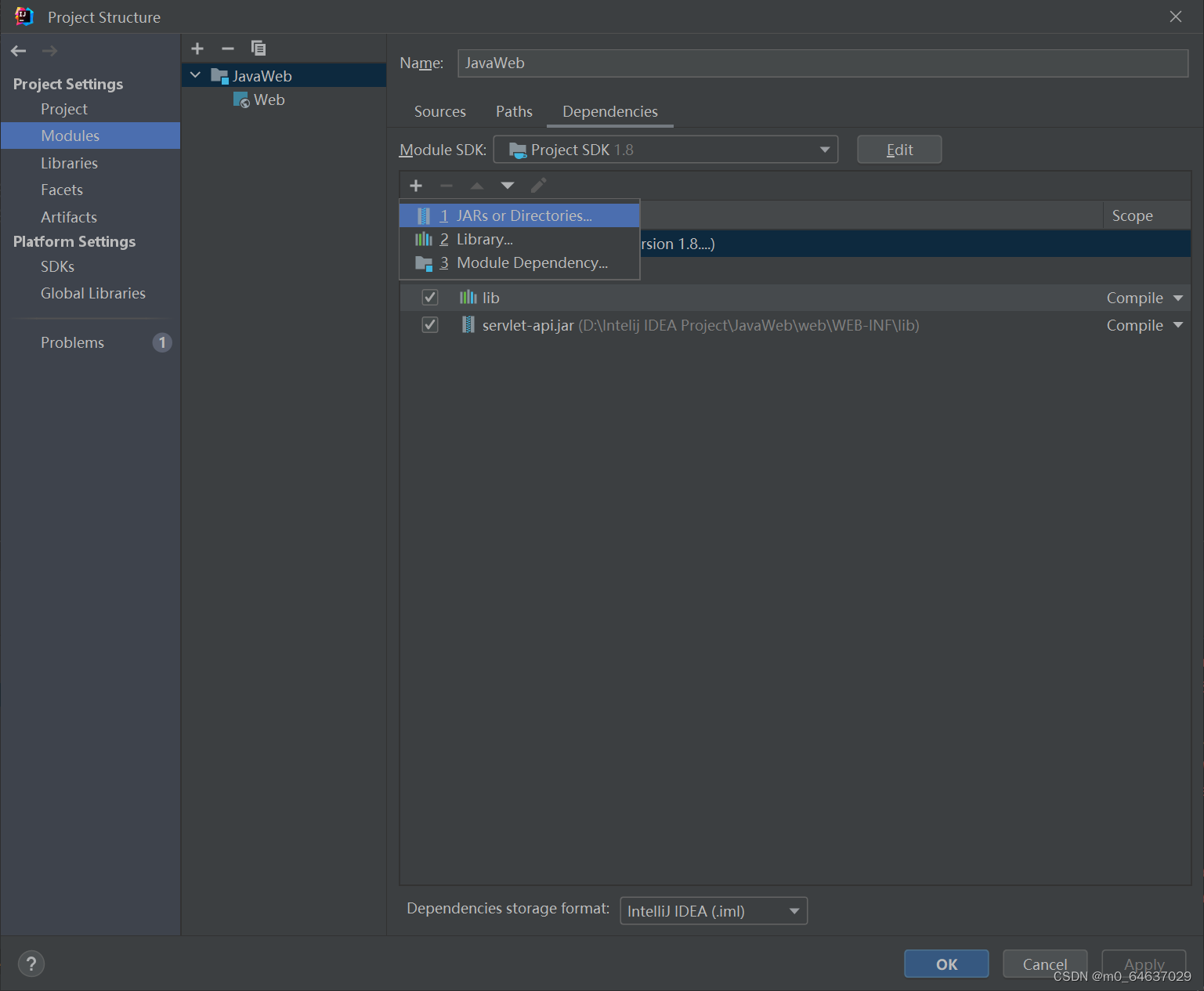1204x991 pixels.
Task: Click the IntelliJ IDEA logo in the title bar
Action: pyautogui.click(x=24, y=16)
